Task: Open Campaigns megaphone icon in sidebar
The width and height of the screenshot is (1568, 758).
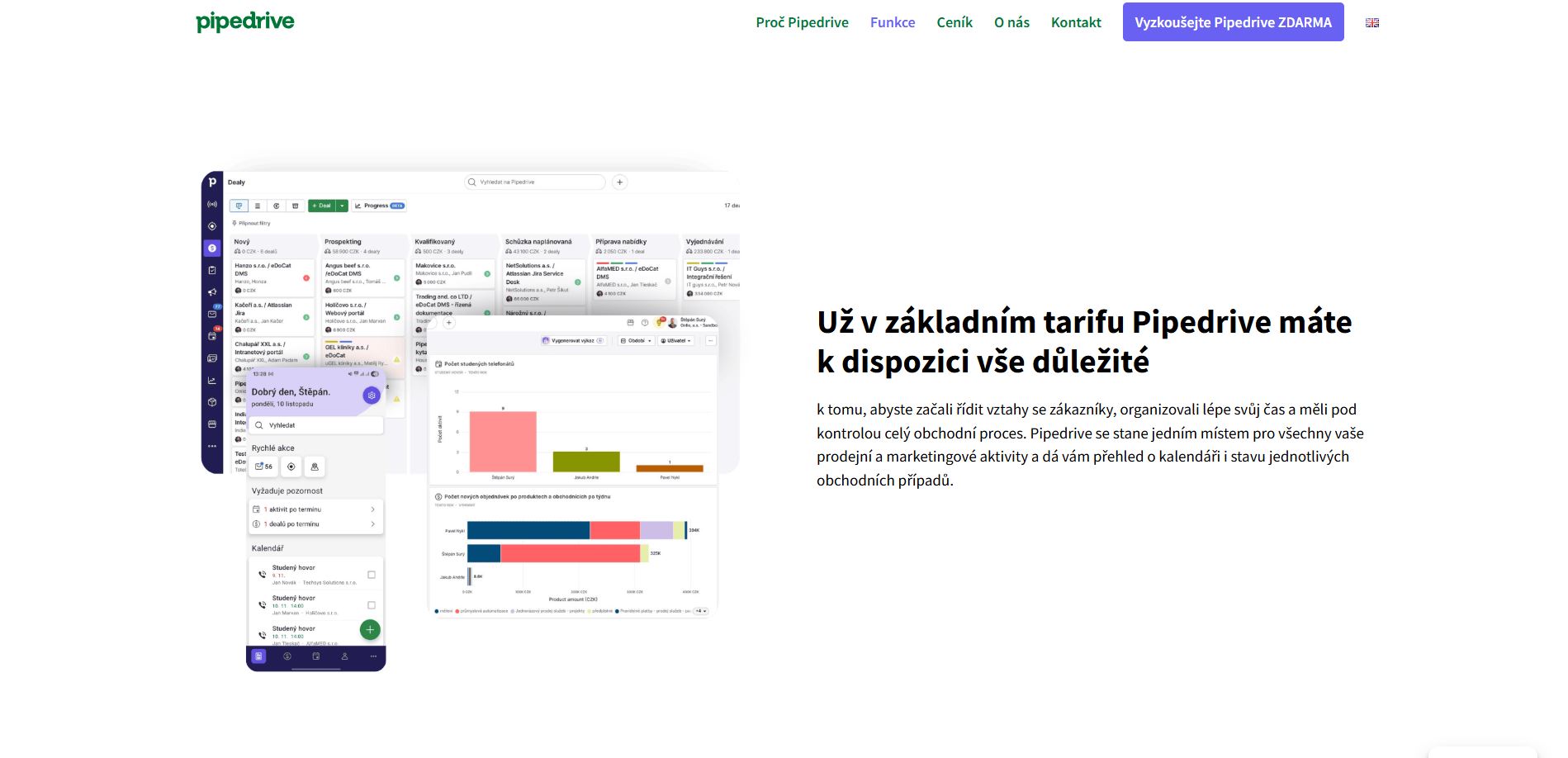Action: [x=212, y=292]
